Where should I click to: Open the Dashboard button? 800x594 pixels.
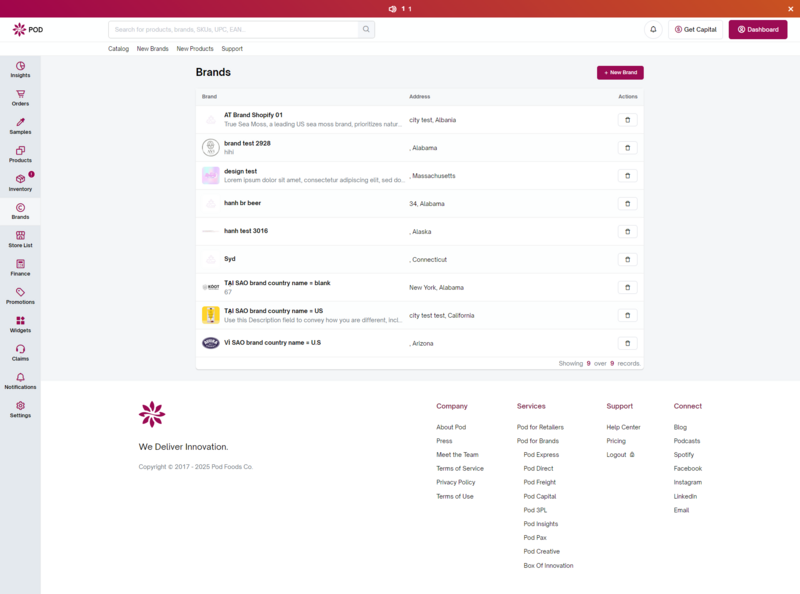point(757,30)
